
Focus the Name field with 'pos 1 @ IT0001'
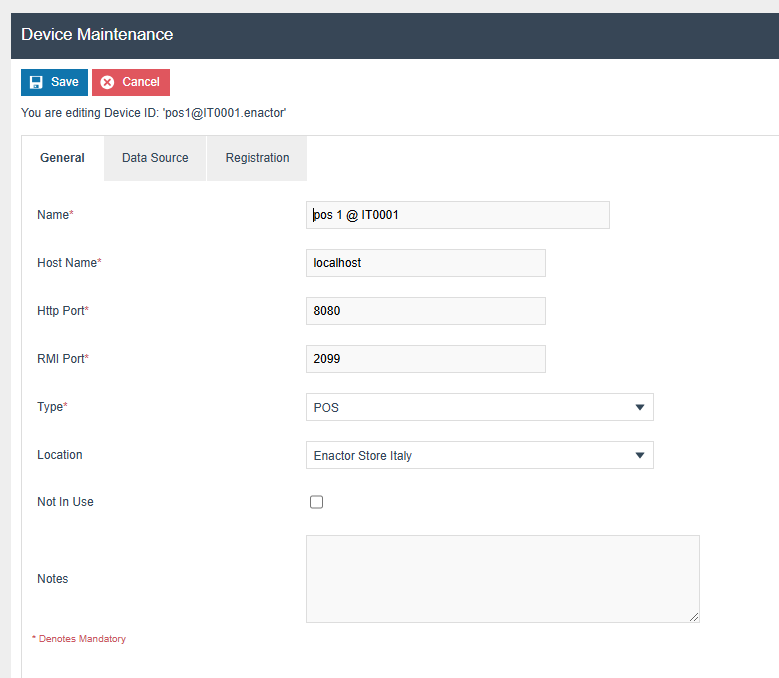pyautogui.click(x=458, y=215)
